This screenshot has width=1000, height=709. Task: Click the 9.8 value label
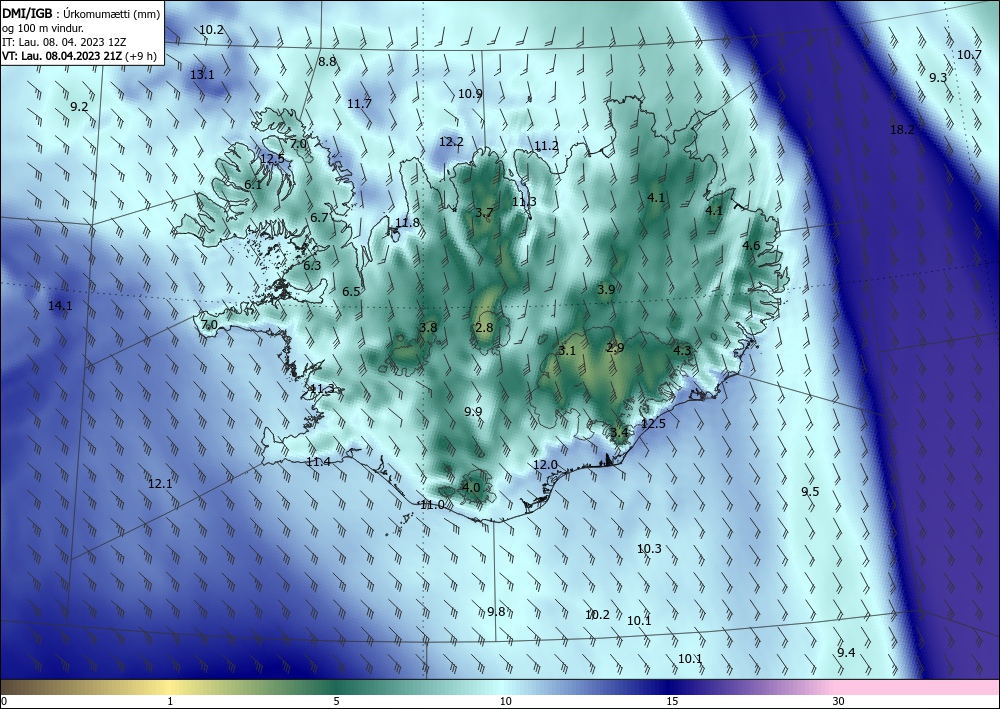[x=496, y=611]
